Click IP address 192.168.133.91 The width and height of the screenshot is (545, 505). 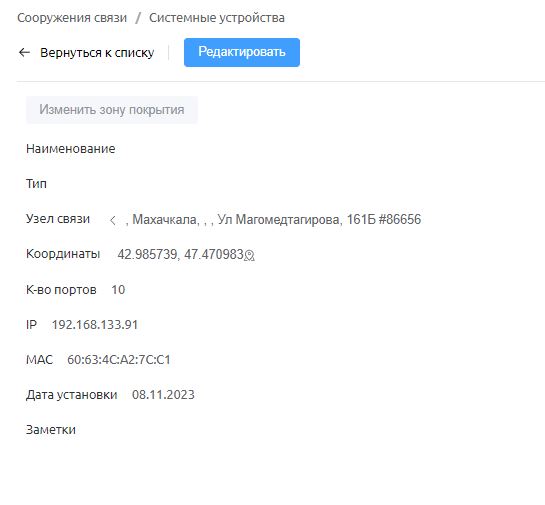95,325
